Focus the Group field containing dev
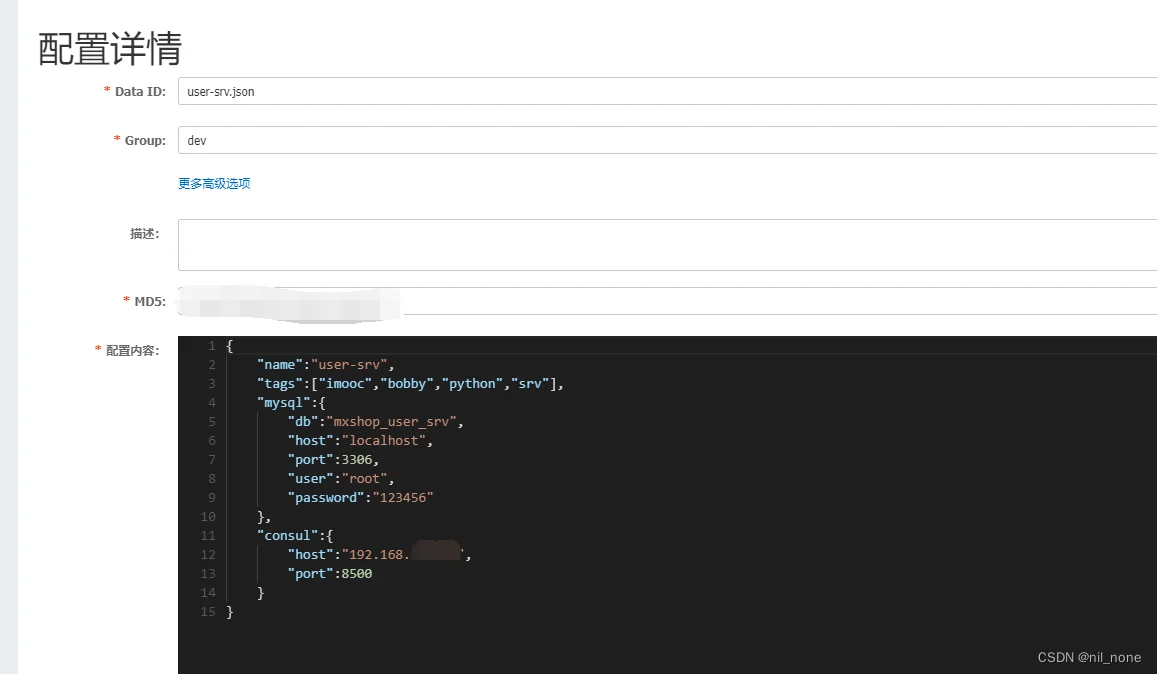 [660, 140]
